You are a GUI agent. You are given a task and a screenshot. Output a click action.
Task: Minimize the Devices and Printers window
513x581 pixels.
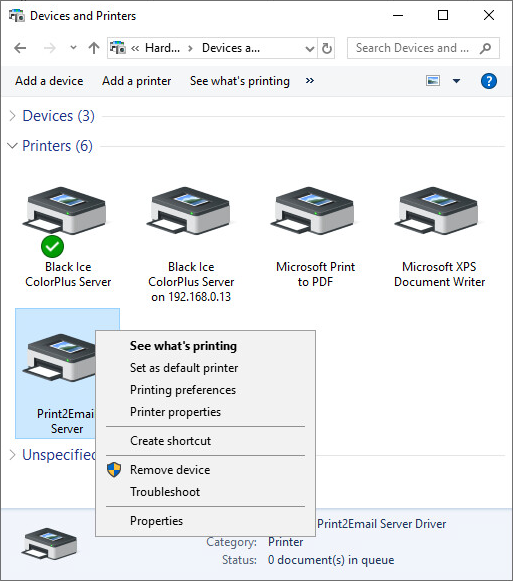point(398,16)
